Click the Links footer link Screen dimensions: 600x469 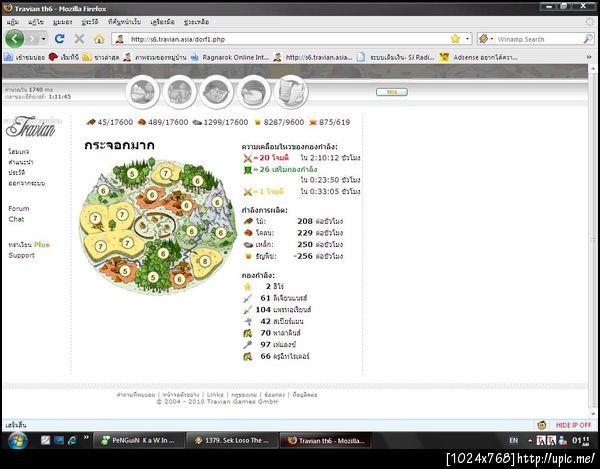coord(215,394)
